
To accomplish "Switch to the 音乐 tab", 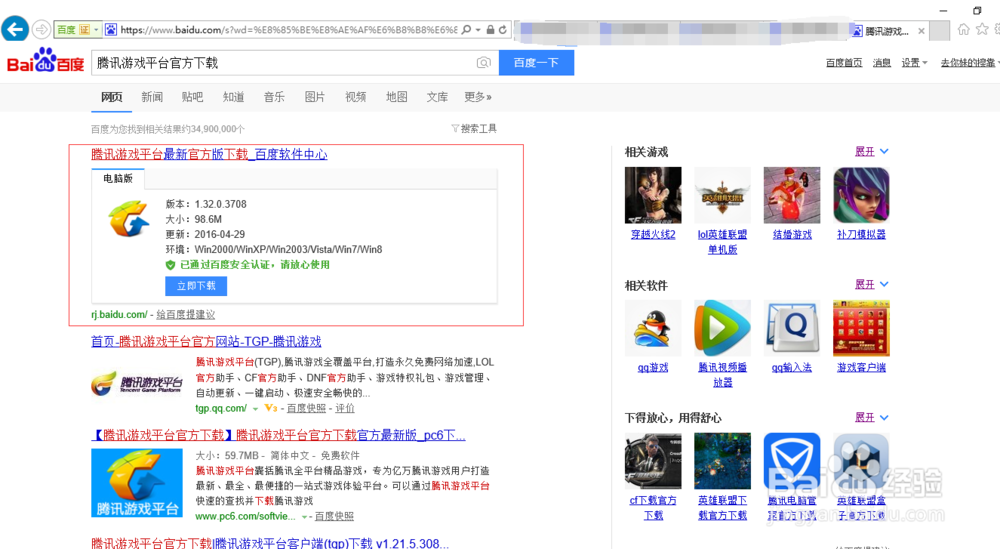I will (274, 97).
